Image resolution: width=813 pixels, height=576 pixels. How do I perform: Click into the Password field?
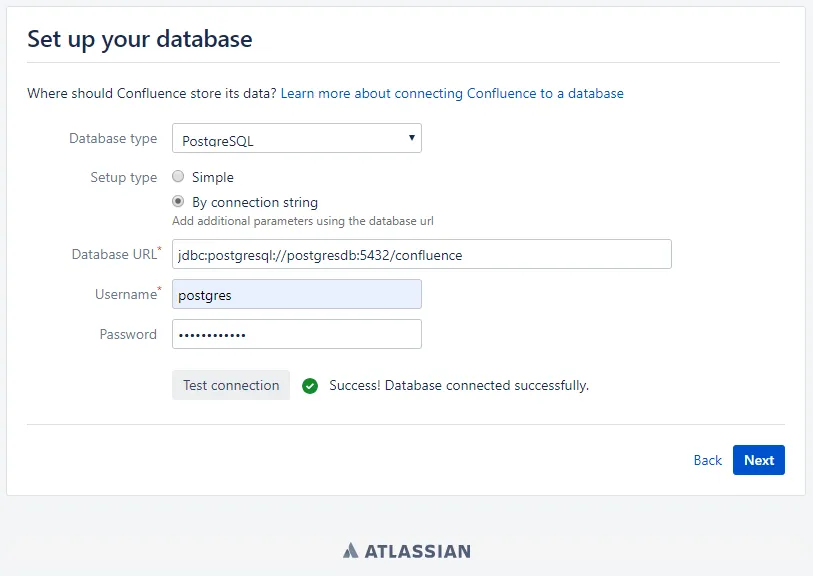pos(297,334)
